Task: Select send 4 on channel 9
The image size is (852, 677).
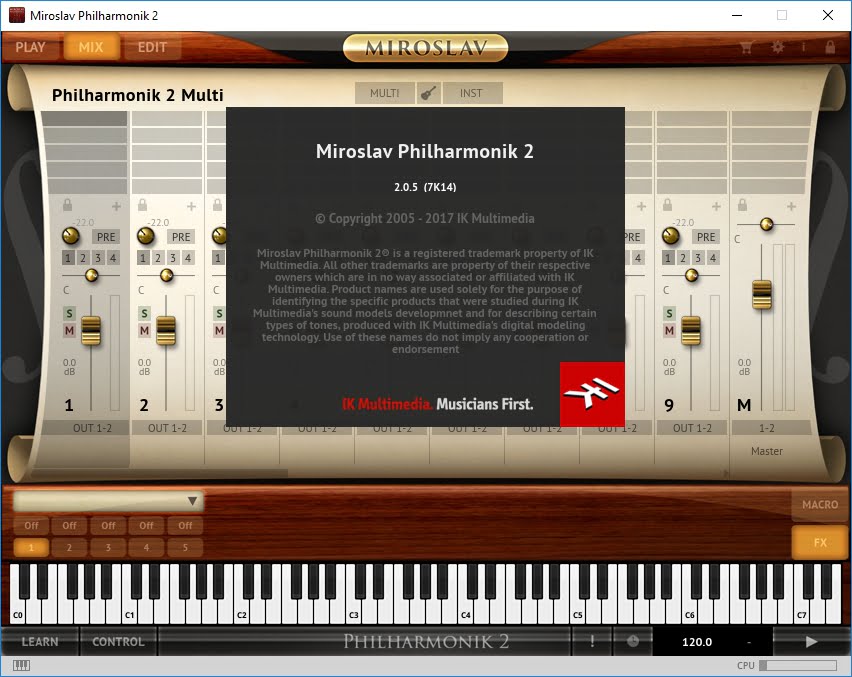Action: [713, 258]
